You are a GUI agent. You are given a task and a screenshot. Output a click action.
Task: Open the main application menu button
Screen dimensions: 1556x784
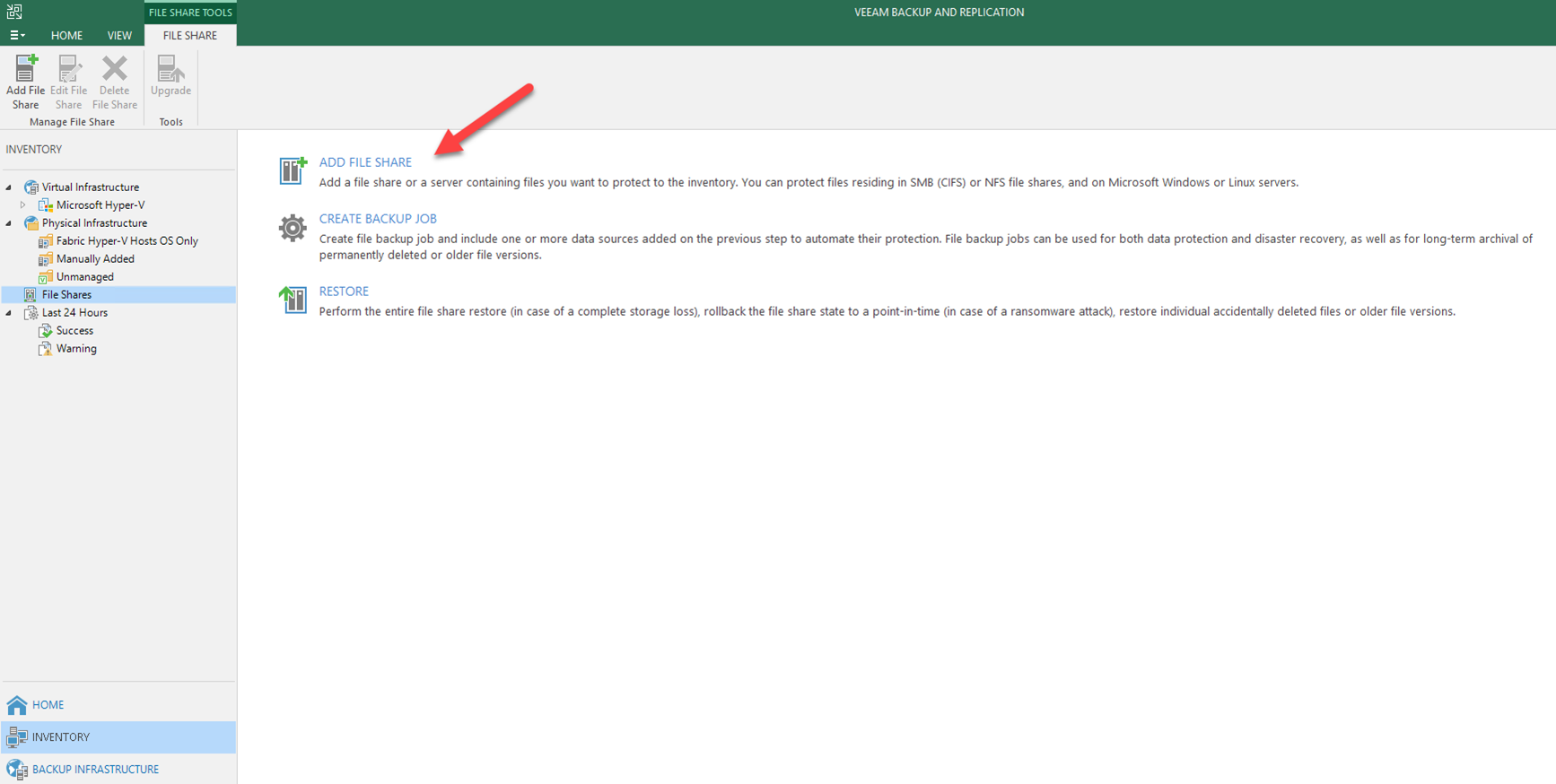[17, 35]
